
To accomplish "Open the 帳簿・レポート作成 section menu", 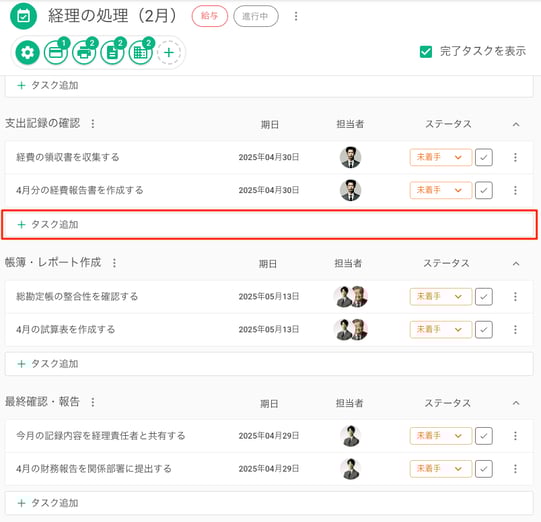I will point(114,263).
